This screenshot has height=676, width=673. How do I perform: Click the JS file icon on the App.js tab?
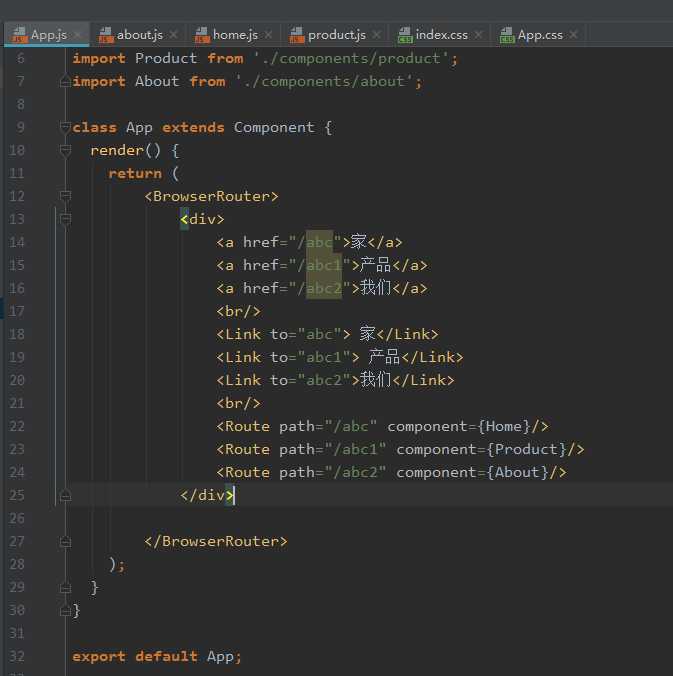coord(18,35)
